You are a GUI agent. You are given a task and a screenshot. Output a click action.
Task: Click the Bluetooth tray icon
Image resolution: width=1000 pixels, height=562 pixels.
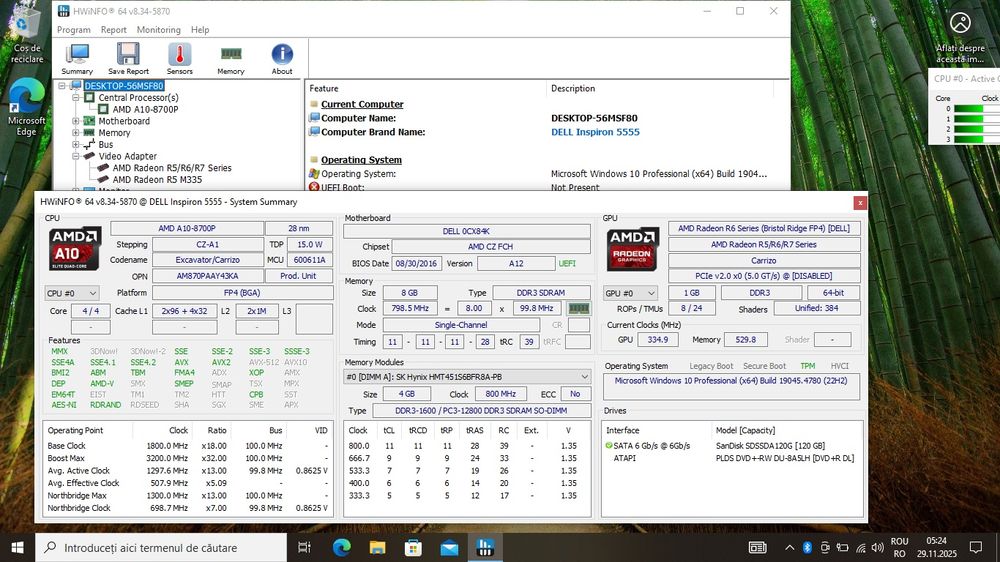[807, 547]
